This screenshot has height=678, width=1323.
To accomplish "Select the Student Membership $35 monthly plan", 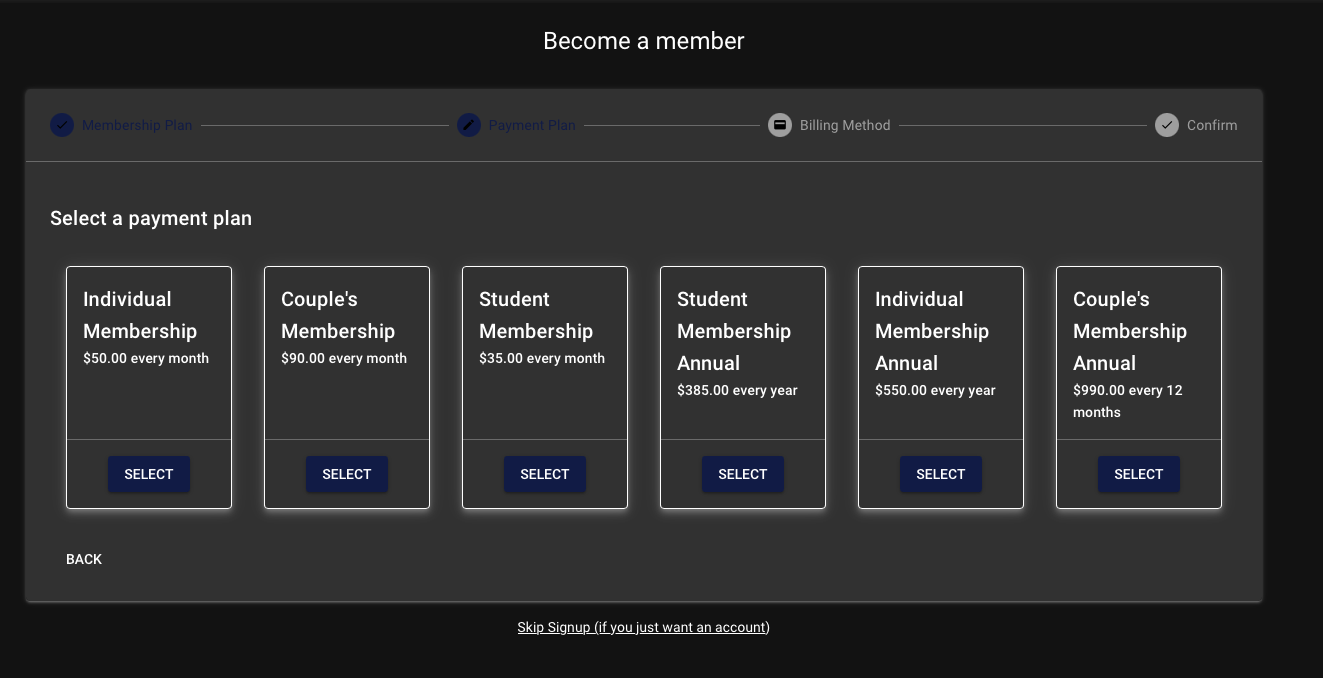I will [x=545, y=474].
